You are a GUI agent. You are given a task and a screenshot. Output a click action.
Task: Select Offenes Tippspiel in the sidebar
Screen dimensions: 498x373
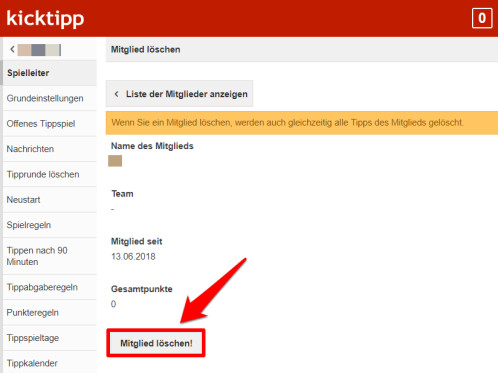coord(50,124)
